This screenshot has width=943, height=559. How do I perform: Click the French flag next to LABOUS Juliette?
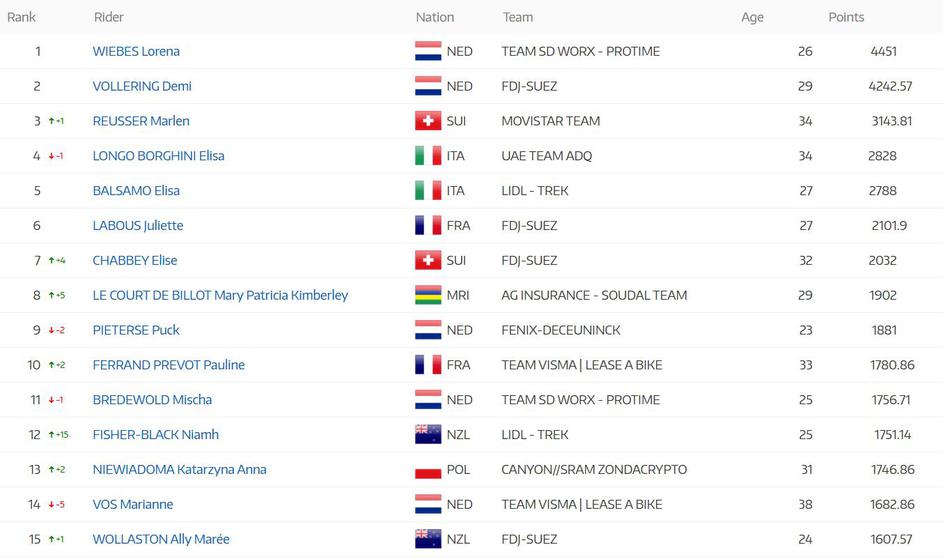pyautogui.click(x=428, y=226)
